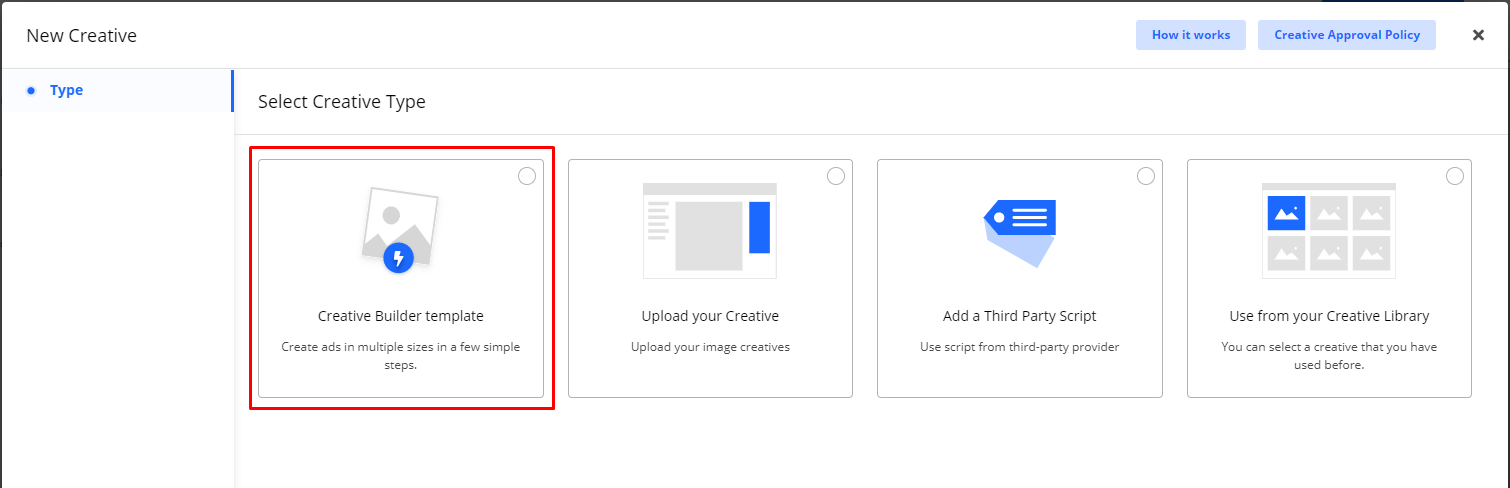Click the 'Upload your image creatives' description
Screen dimensions: 1510x488
(x=710, y=347)
